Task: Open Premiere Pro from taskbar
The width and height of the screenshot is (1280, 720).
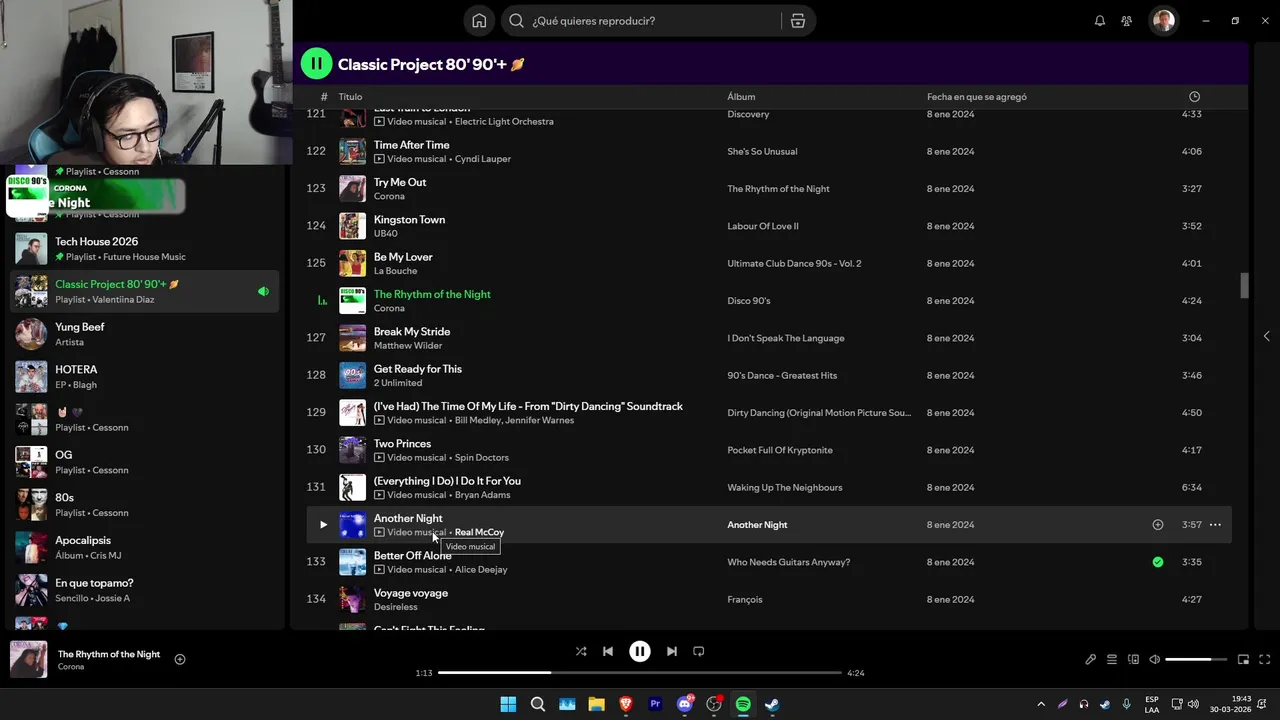Action: coord(656,704)
